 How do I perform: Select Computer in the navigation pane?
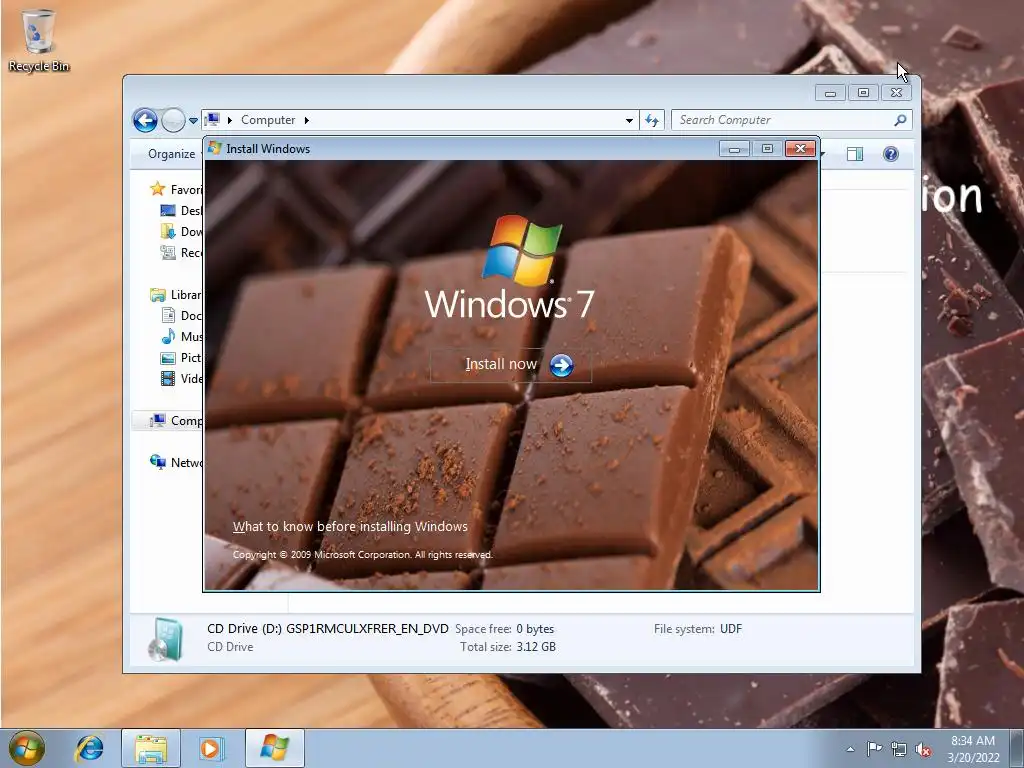[168, 421]
